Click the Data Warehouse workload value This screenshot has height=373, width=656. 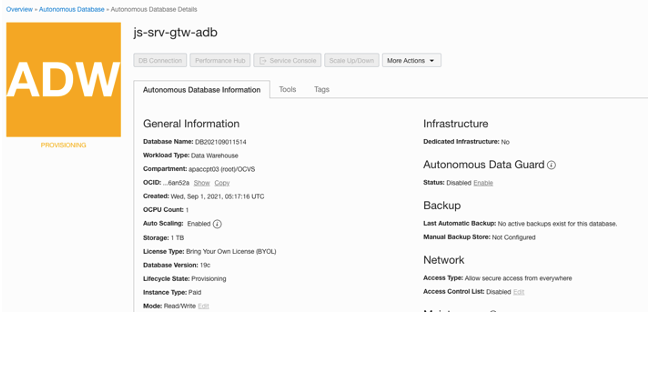[x=215, y=156]
